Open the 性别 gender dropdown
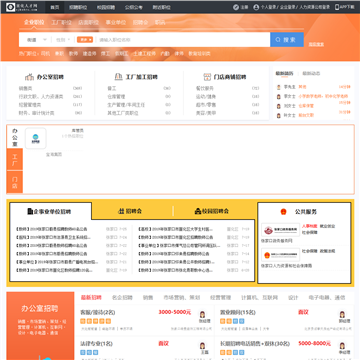 point(63,40)
